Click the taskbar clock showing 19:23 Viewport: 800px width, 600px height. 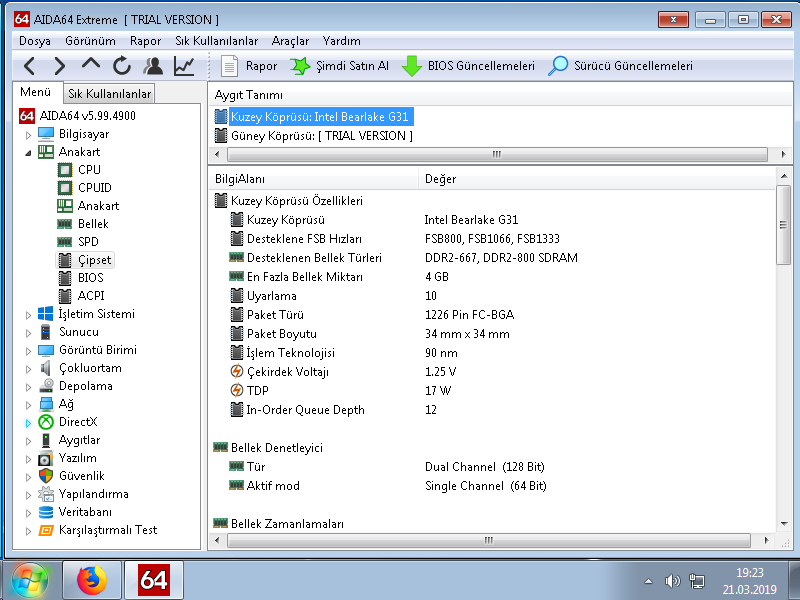coord(749,581)
